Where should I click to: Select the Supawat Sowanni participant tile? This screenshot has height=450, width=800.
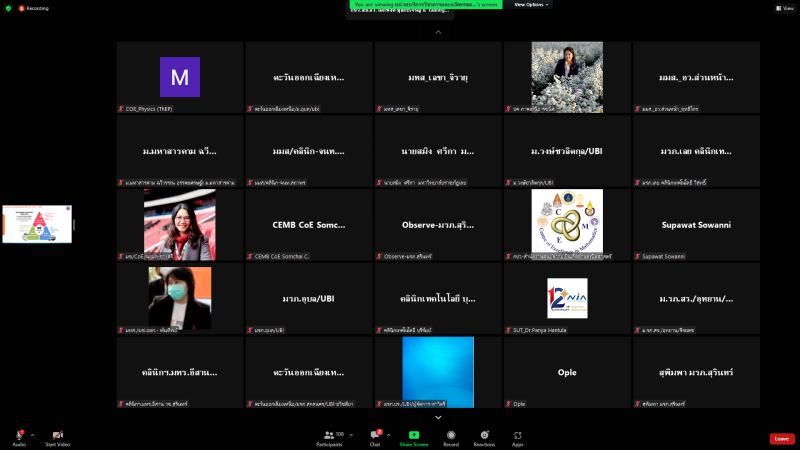(x=696, y=224)
